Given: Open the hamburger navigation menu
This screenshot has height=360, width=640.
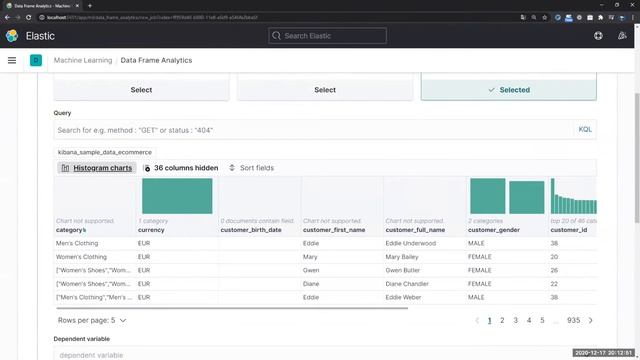Looking at the screenshot, I should coord(12,60).
